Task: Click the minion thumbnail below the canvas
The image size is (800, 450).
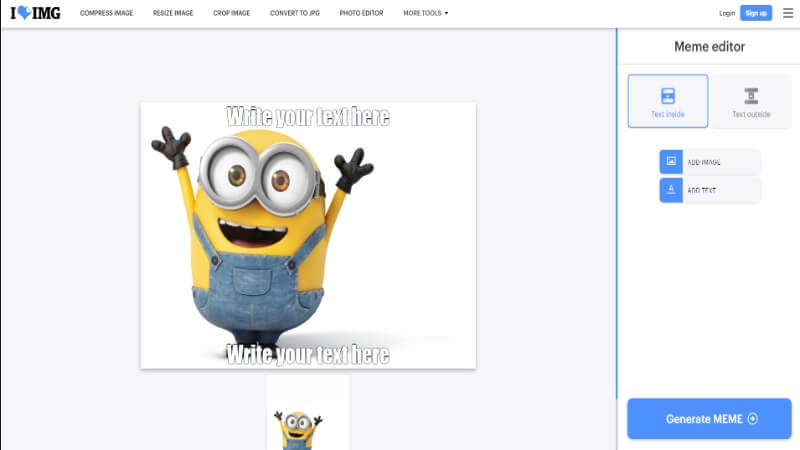Action: [308, 413]
